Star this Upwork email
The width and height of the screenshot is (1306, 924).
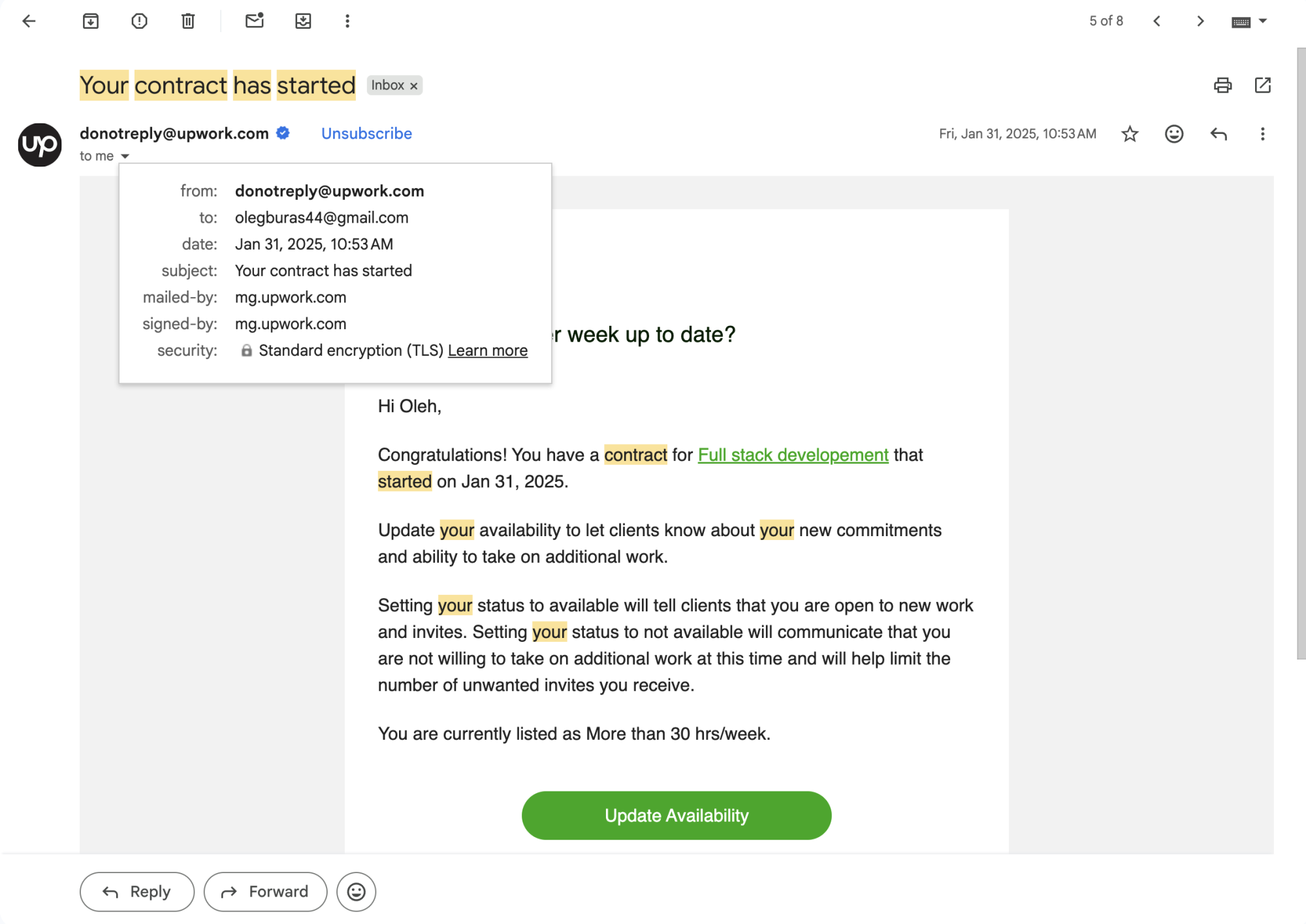pos(1130,134)
